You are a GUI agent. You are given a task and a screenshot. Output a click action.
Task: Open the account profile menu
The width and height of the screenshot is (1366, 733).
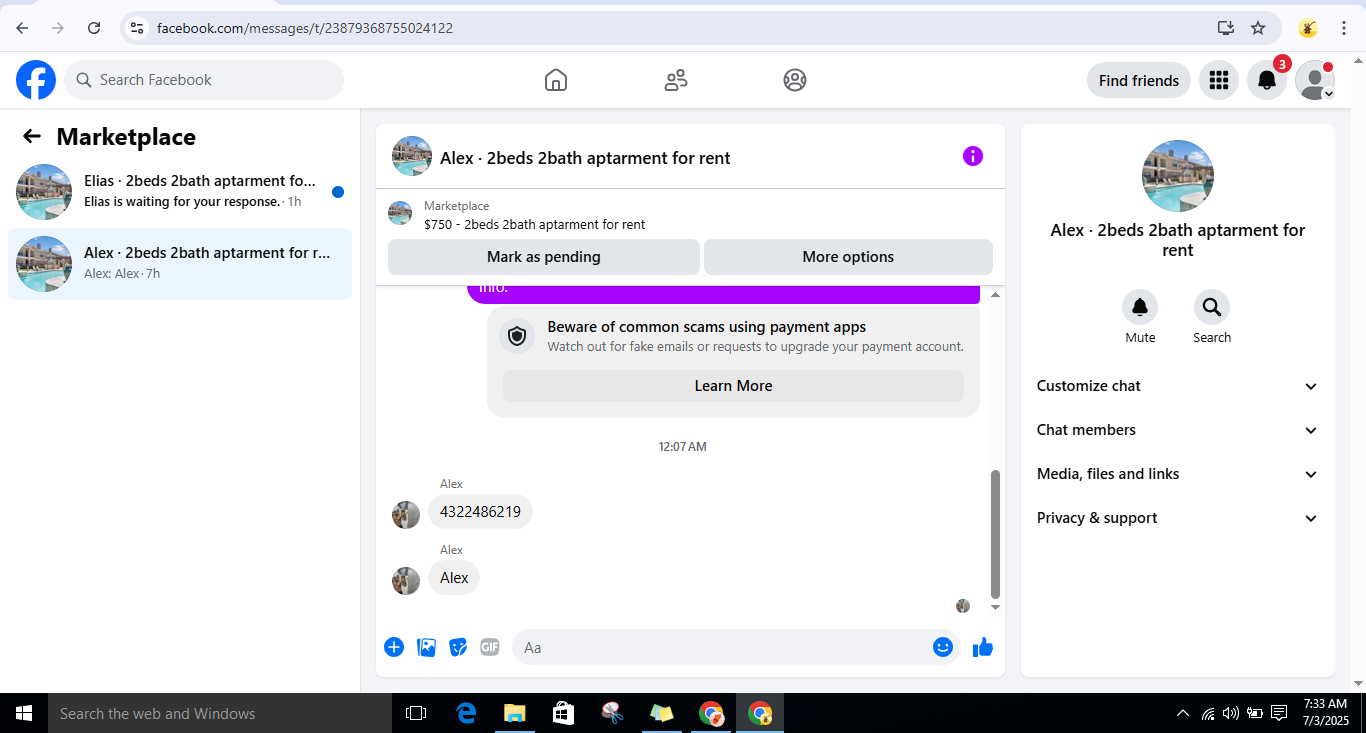click(1315, 80)
